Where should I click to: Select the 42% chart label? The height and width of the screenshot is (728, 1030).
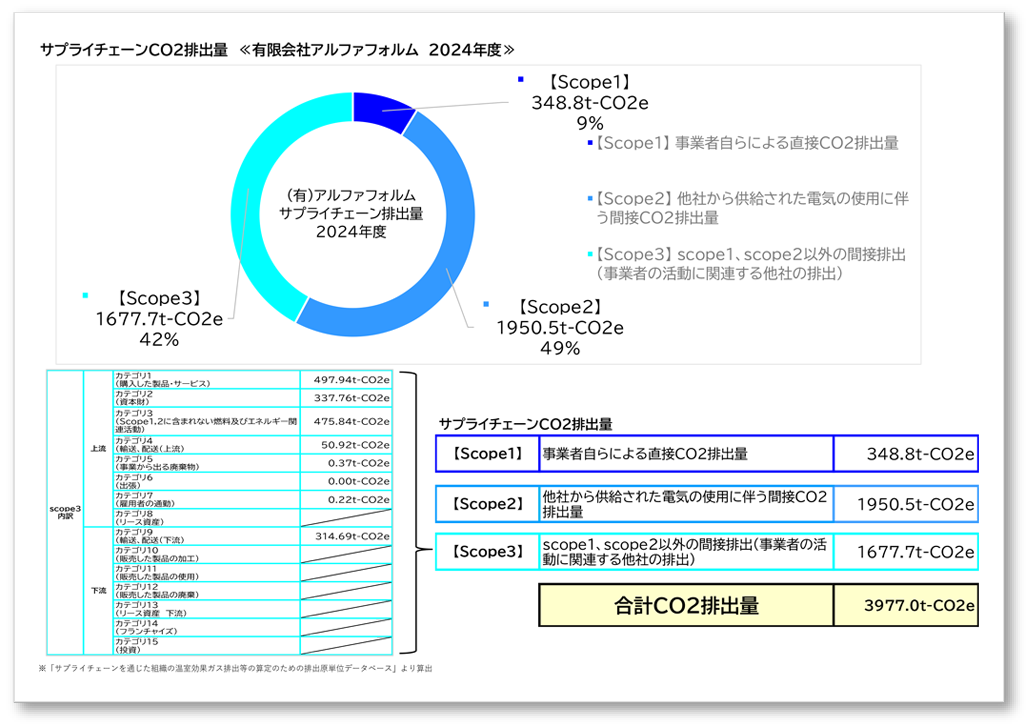tap(159, 339)
